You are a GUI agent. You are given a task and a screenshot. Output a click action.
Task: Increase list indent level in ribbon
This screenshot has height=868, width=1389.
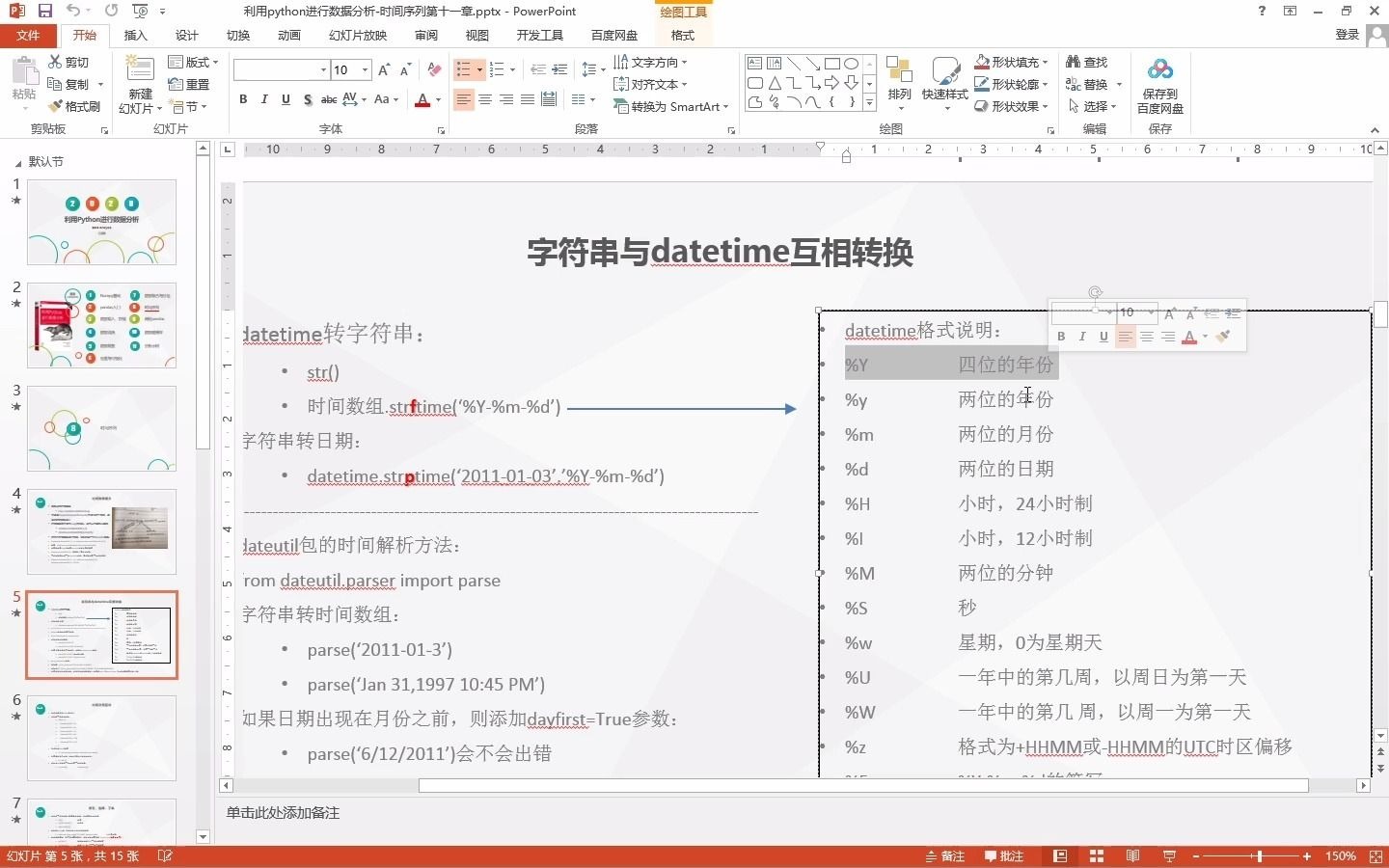[559, 70]
